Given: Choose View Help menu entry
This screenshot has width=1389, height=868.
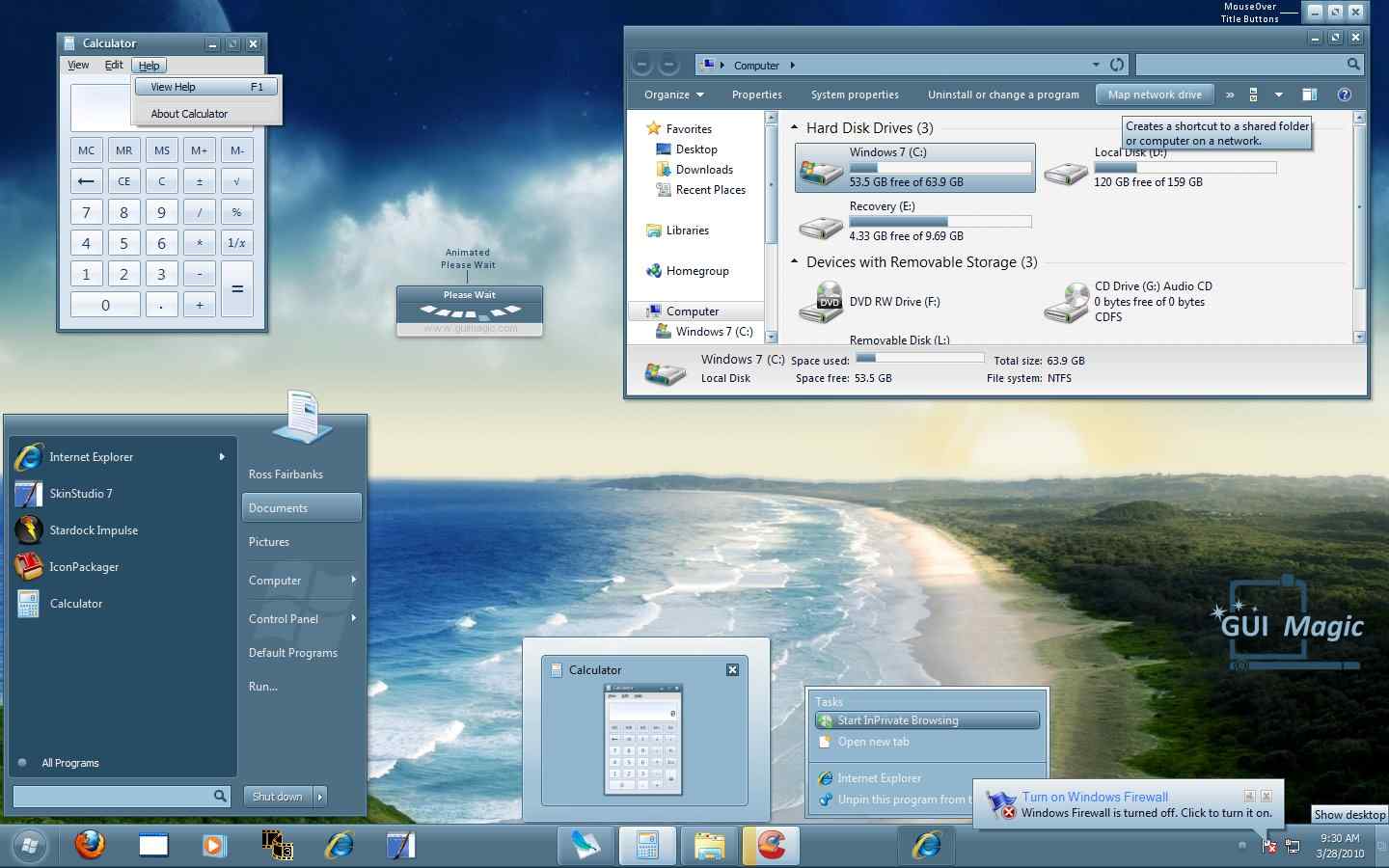Looking at the screenshot, I should 206,87.
